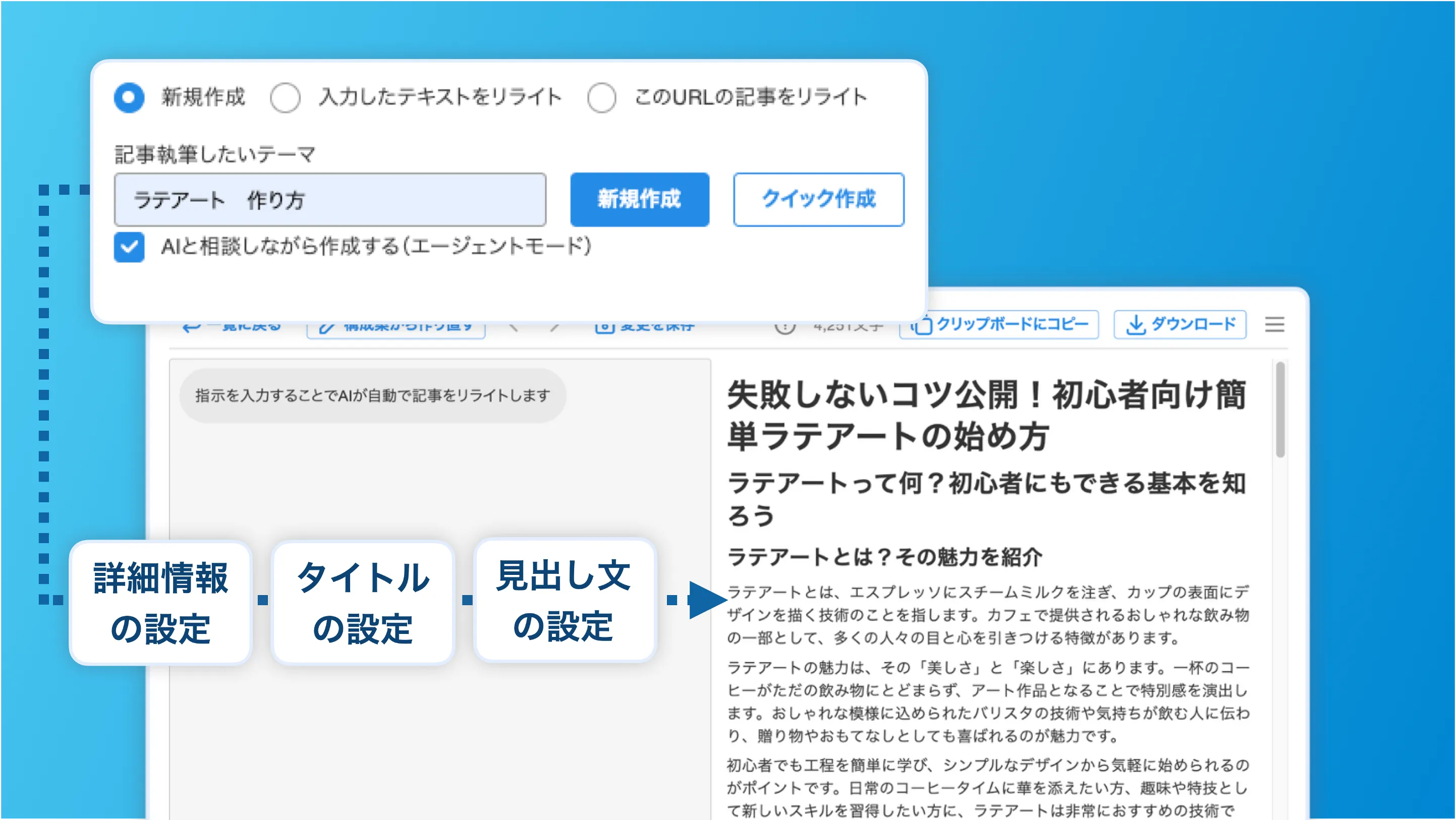
Task: Click the previous version chevron arrow
Action: 513,327
